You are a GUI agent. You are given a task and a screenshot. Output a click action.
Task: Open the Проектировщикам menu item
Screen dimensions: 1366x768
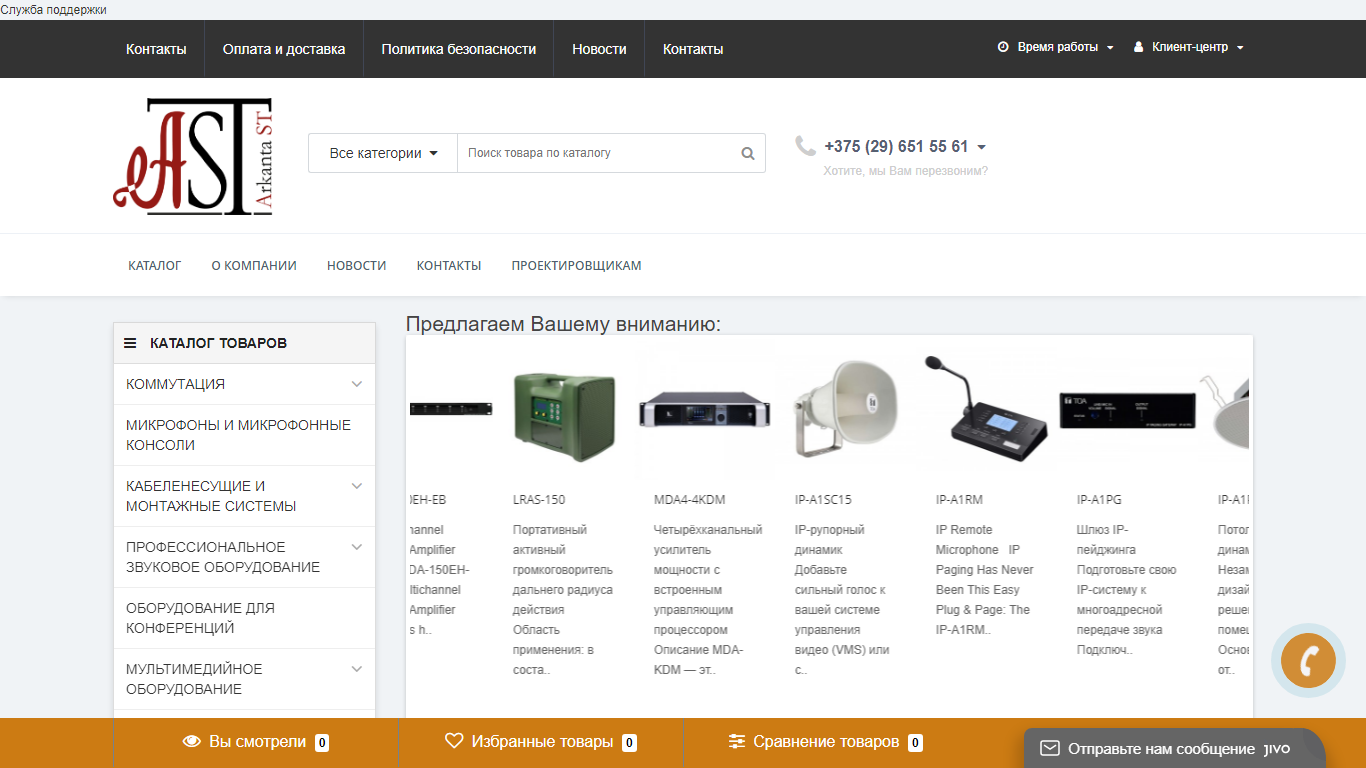point(577,266)
